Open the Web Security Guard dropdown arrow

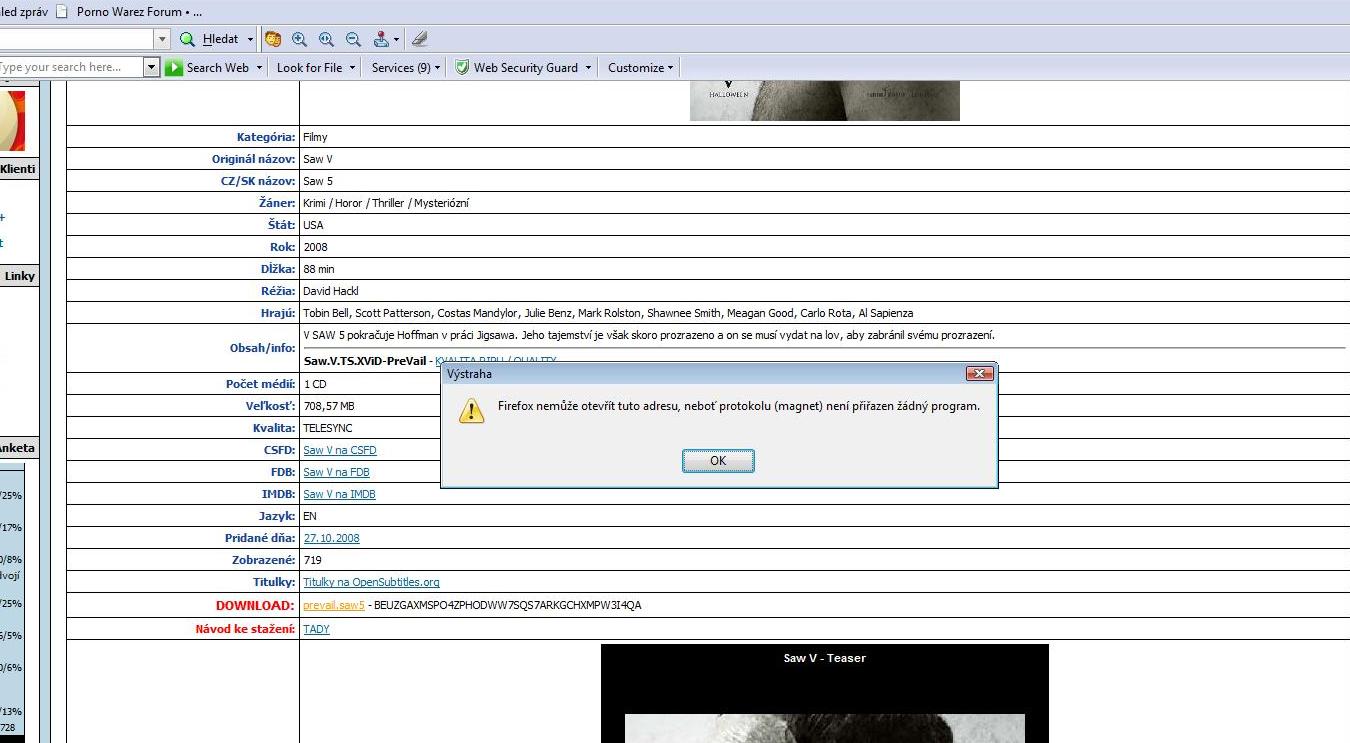pyautogui.click(x=588, y=68)
